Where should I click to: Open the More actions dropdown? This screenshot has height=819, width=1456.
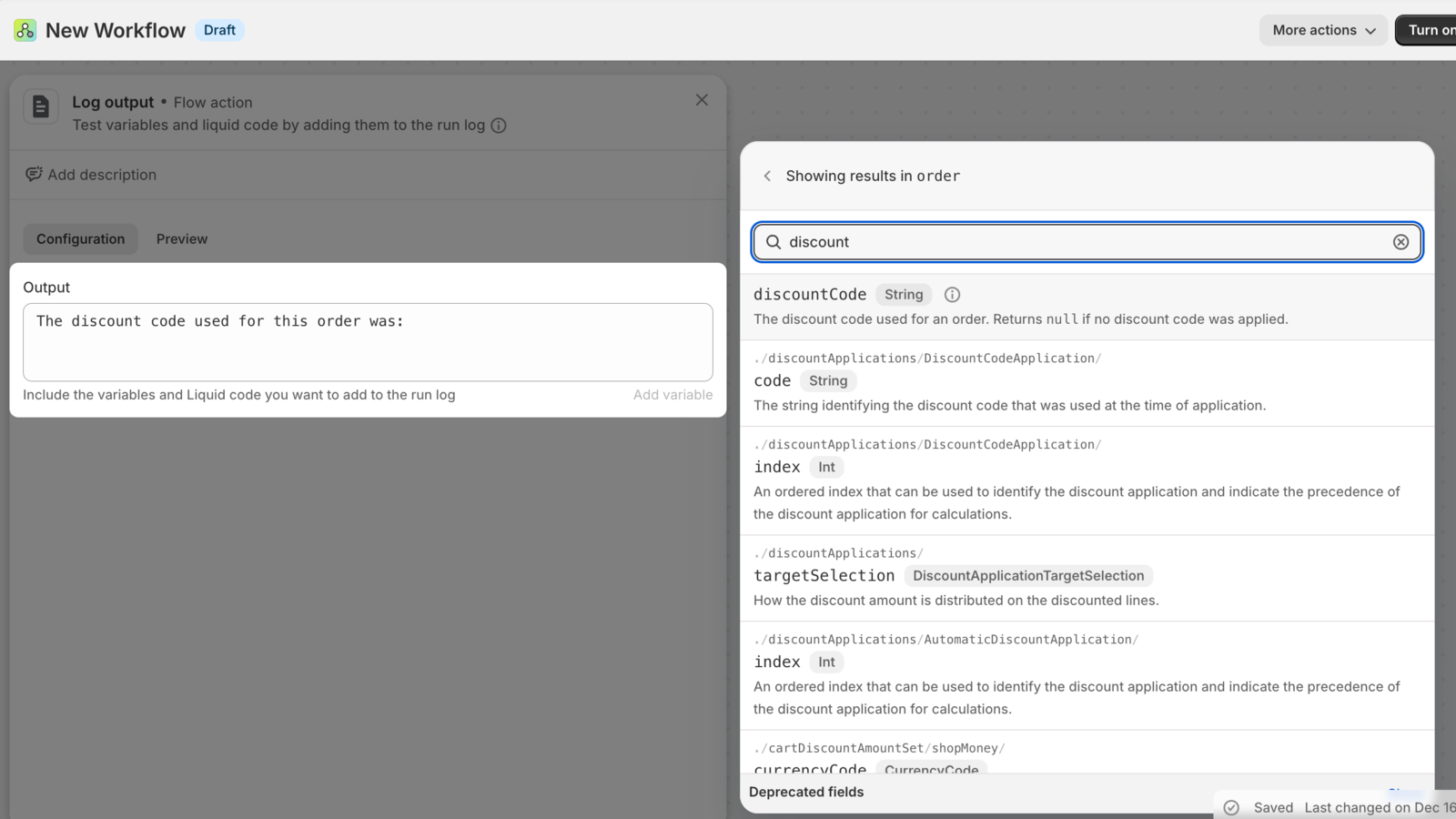pyautogui.click(x=1322, y=30)
